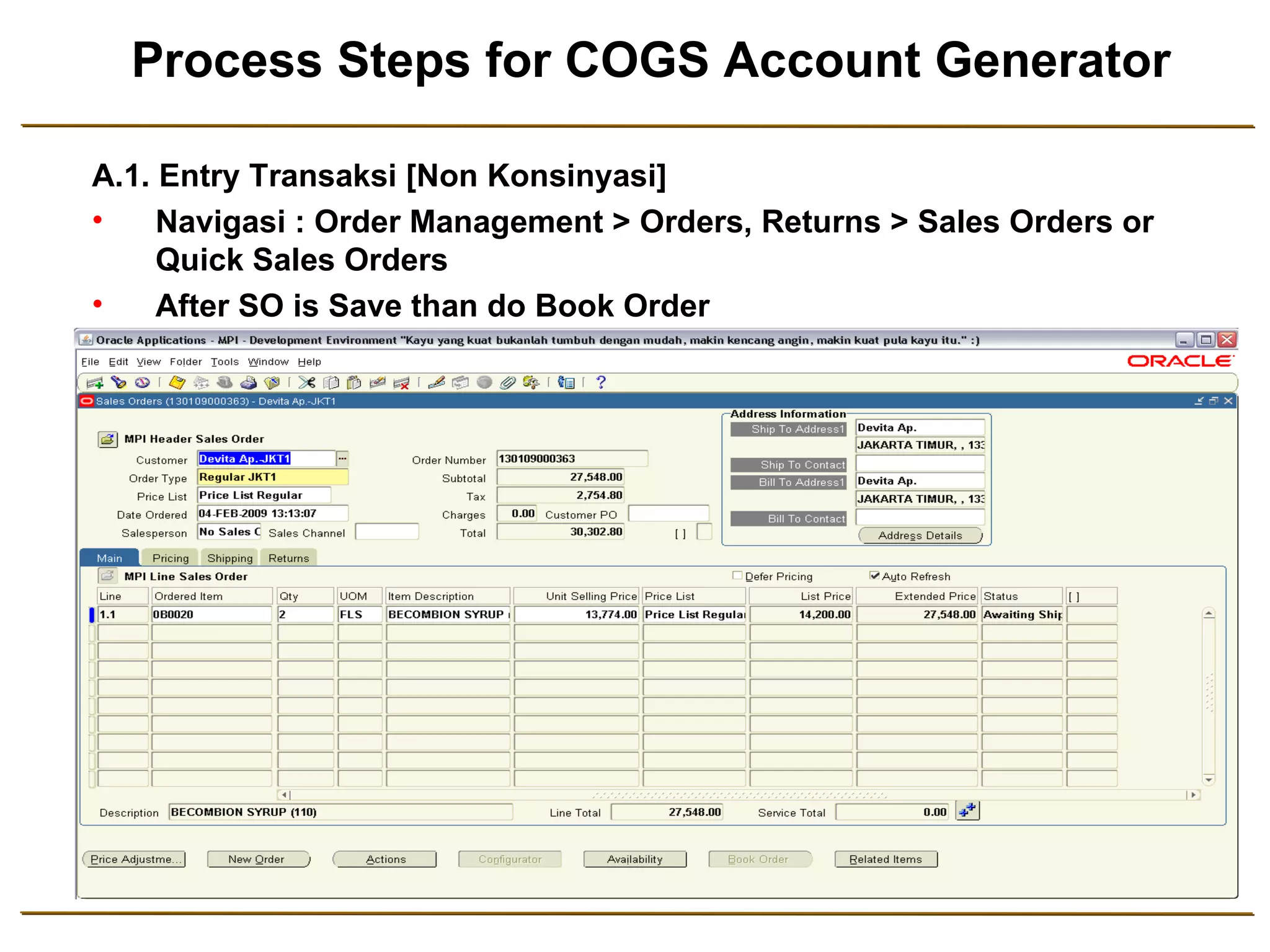Screen dimensions: 1270x952
Task: Click the Price List header field
Action: coord(264,495)
